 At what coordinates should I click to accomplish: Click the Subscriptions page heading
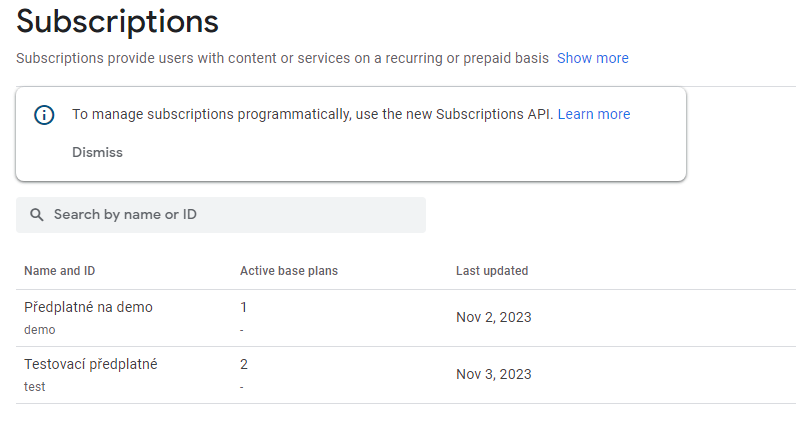[117, 21]
